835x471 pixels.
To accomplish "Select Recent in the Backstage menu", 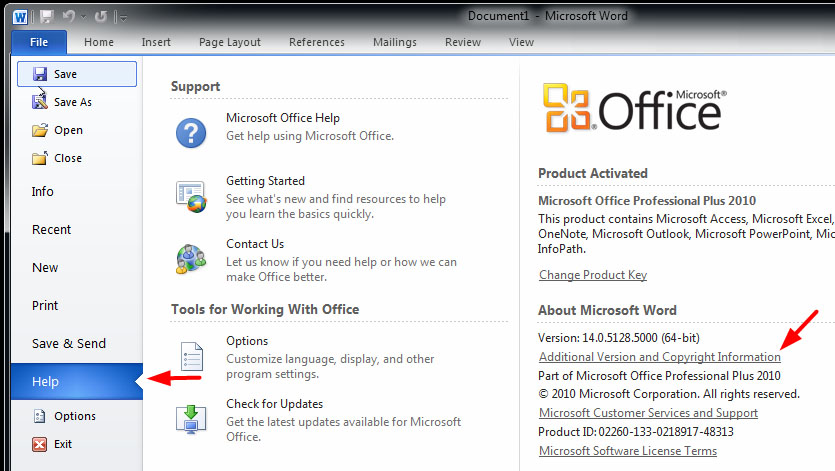I will click(77, 230).
